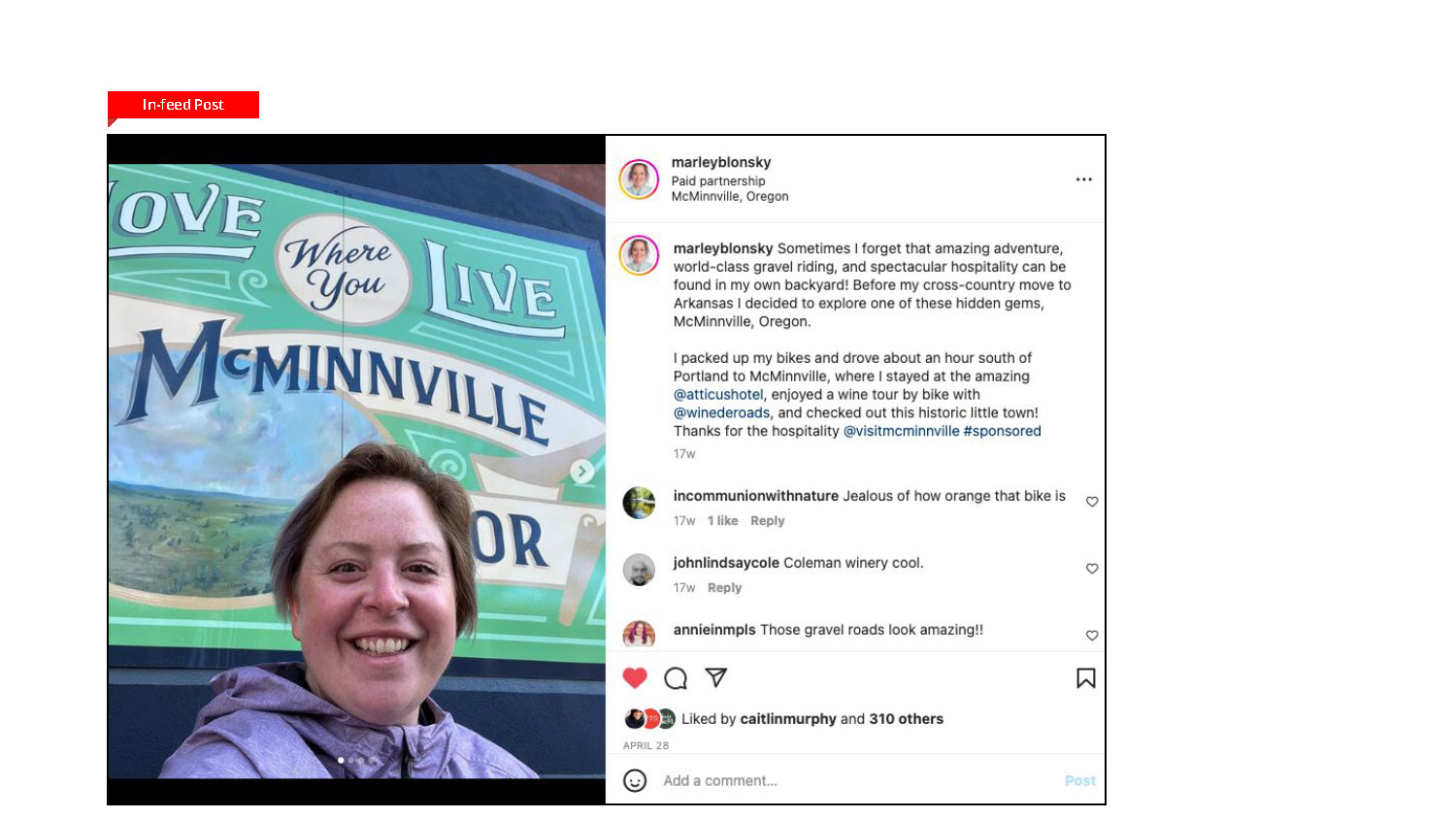Open the @visitmcminnville profile link
This screenshot has width=1456, height=819.
[x=901, y=431]
